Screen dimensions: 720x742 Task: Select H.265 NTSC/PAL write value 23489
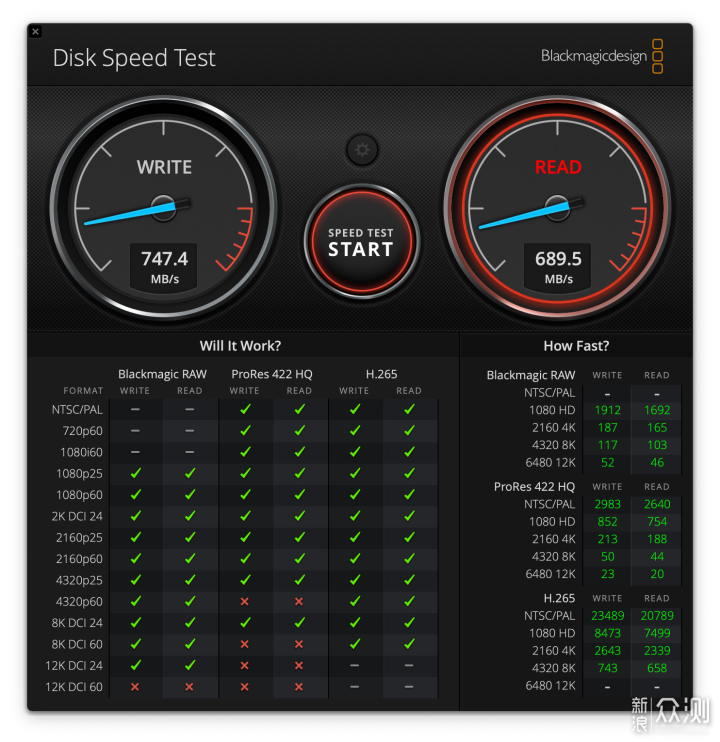[607, 616]
